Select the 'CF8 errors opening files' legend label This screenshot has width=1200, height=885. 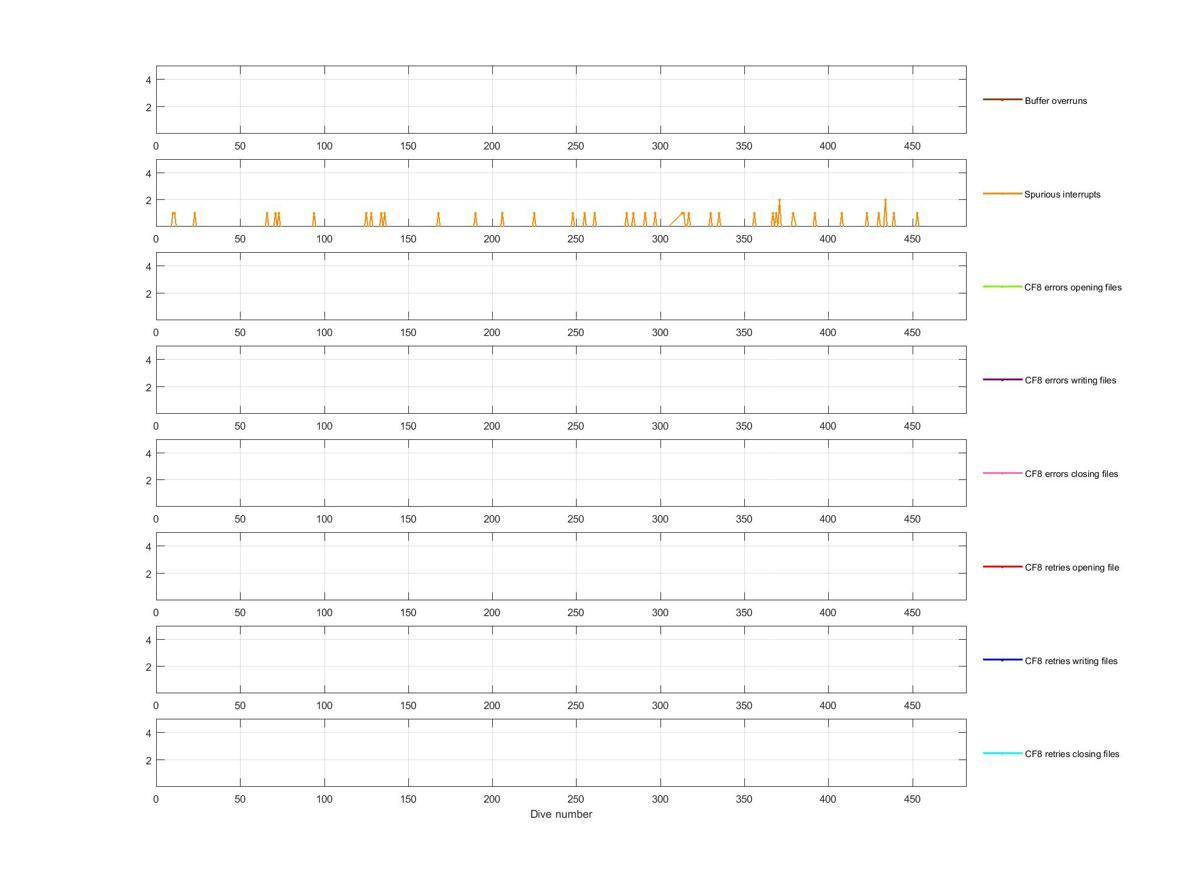pos(1073,287)
